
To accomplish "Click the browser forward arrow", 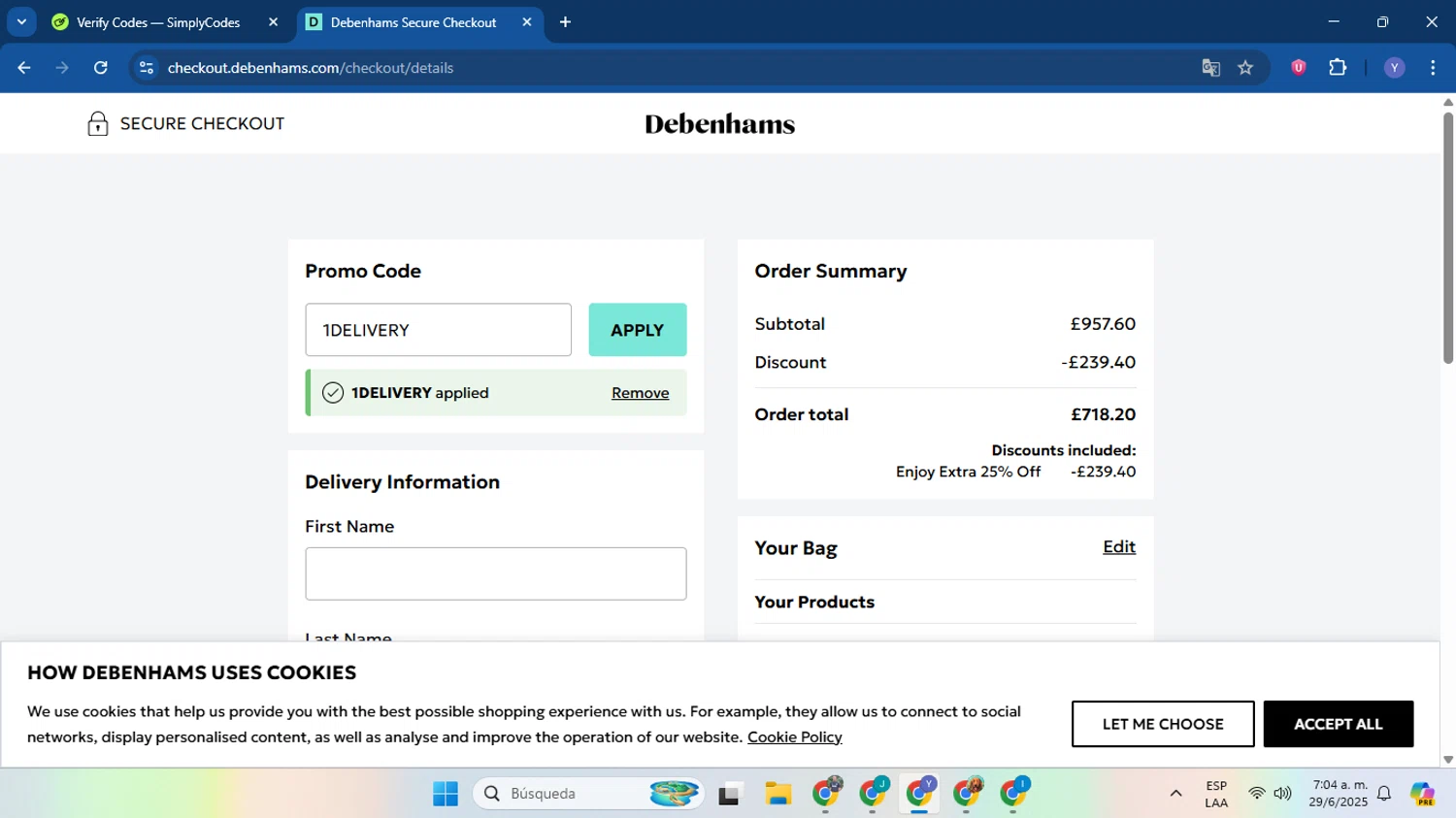I will pos(62,68).
